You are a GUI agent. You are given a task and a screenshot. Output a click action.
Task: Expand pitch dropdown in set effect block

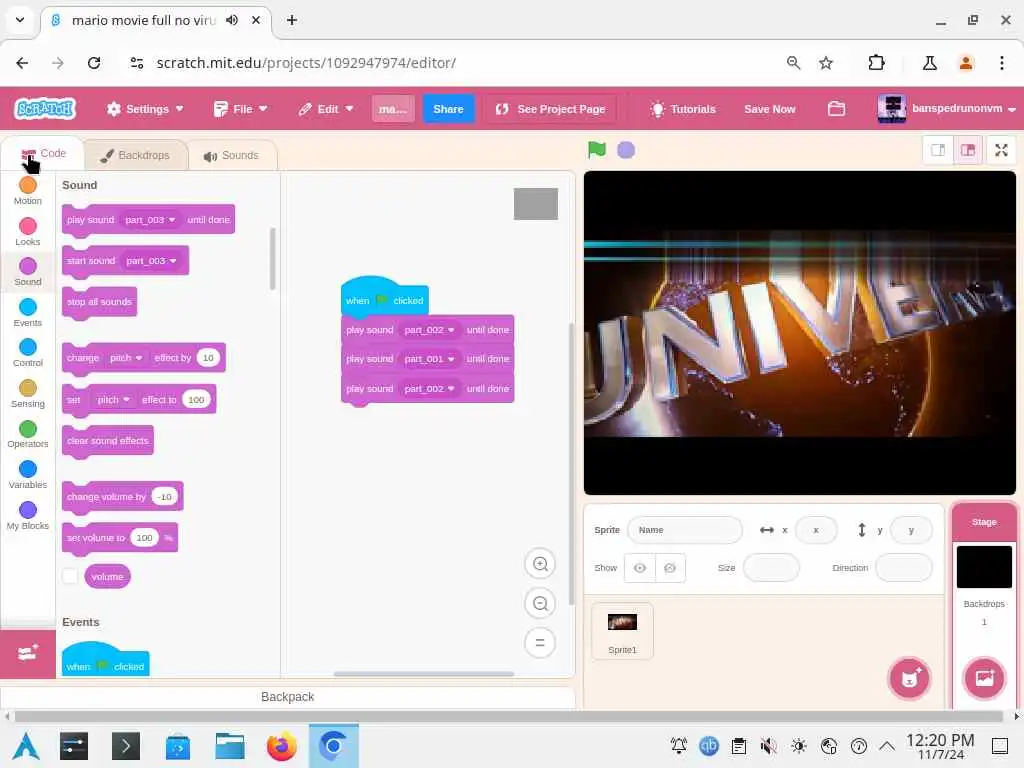pyautogui.click(x=113, y=400)
